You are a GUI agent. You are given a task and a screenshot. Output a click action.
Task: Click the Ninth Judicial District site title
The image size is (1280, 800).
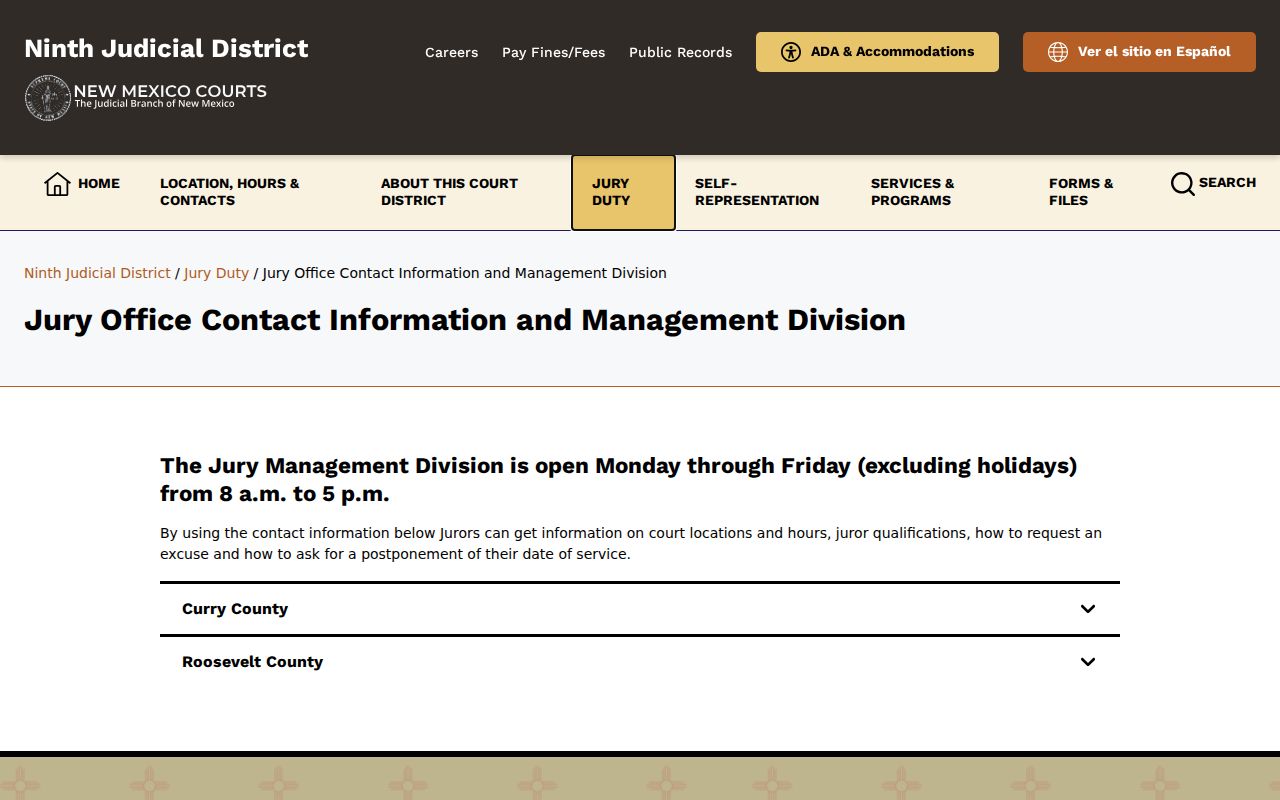[x=166, y=48]
